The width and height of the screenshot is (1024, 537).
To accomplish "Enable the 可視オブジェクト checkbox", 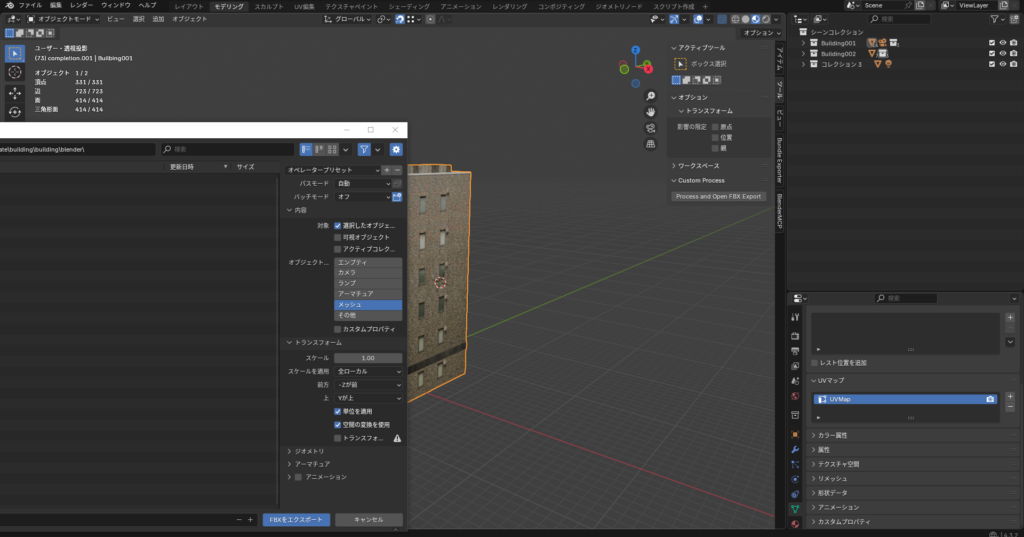I will coord(338,237).
